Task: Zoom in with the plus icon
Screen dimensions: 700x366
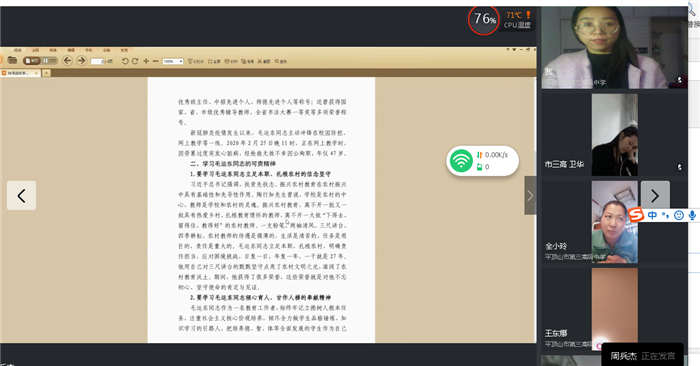Action: coord(146,61)
